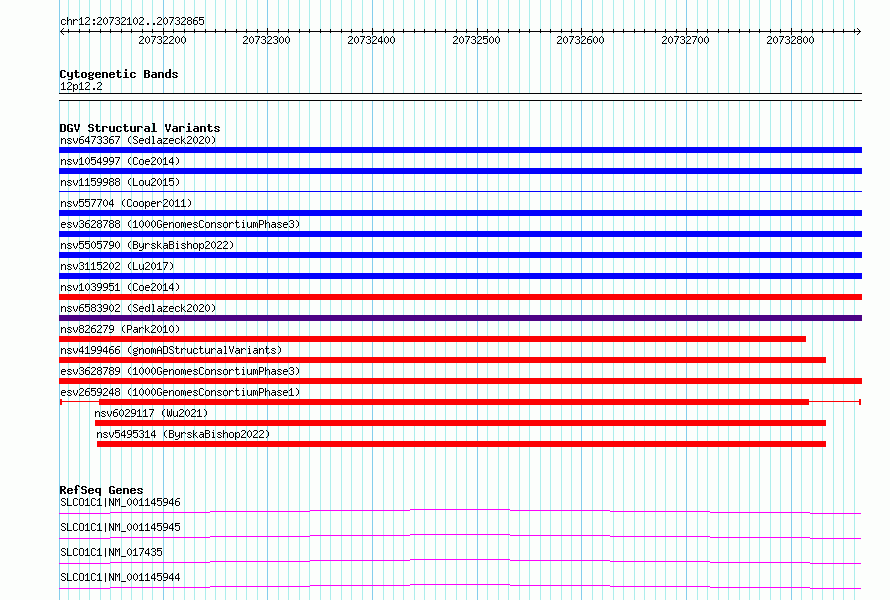Select the blue bar under nsv1054997
The image size is (890, 600).
coord(460,171)
